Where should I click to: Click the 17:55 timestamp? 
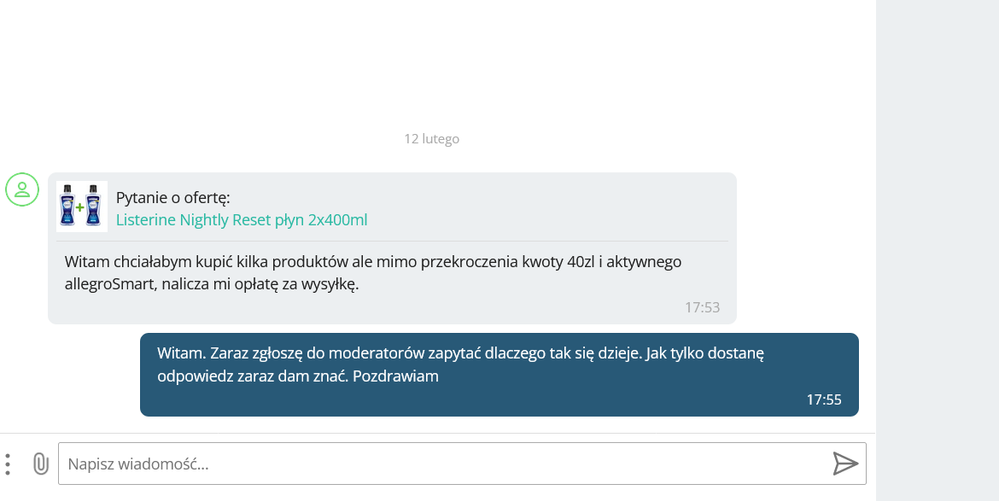(x=824, y=400)
